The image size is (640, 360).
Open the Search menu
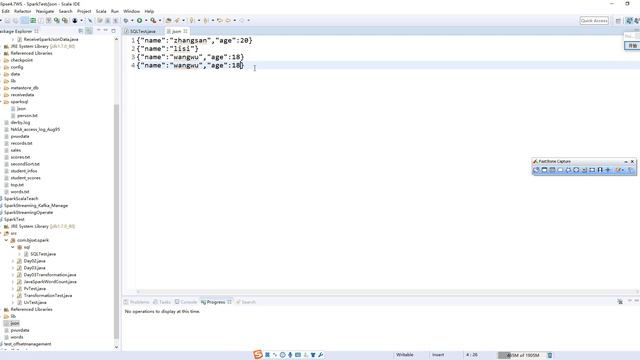tap(65, 11)
